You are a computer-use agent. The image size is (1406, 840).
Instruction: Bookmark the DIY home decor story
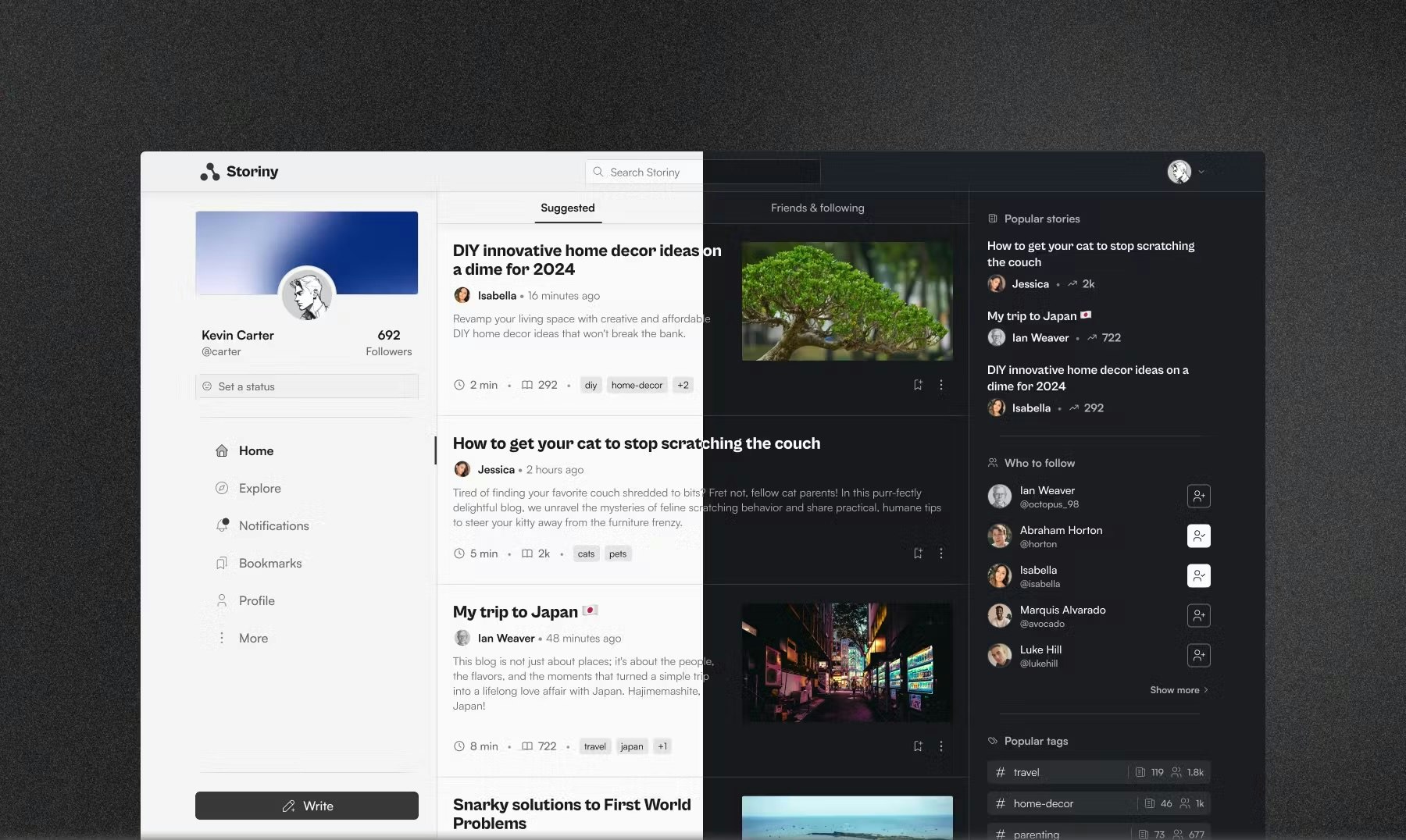tap(918, 385)
